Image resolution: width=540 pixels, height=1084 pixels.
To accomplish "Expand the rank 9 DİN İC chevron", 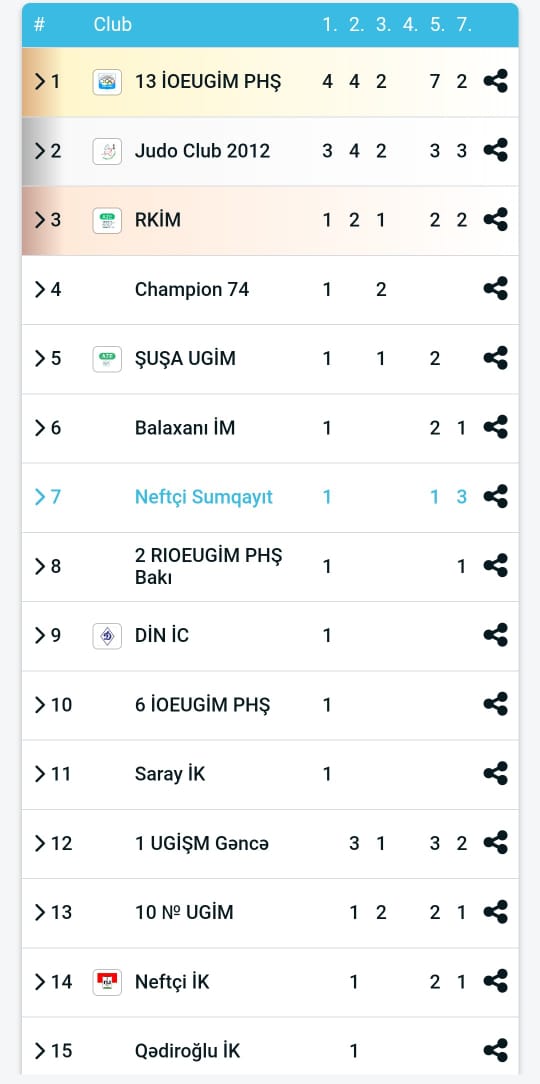I will pos(40,635).
